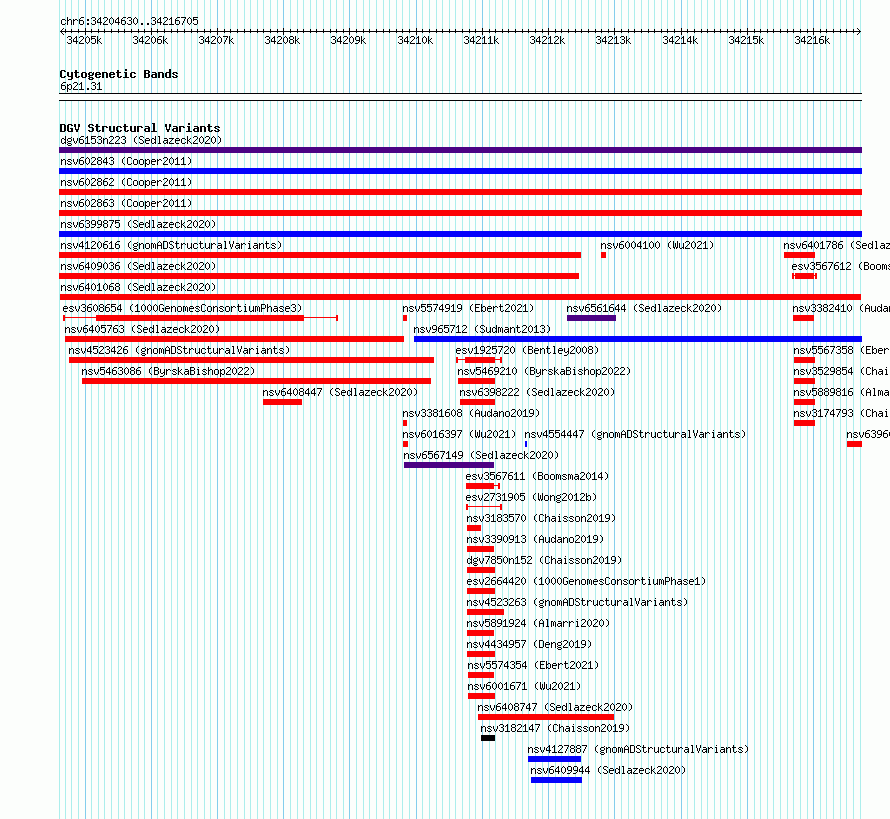Select nsv6398222 (Sedlazeck2020) label
The image size is (890, 819).
click(537, 392)
